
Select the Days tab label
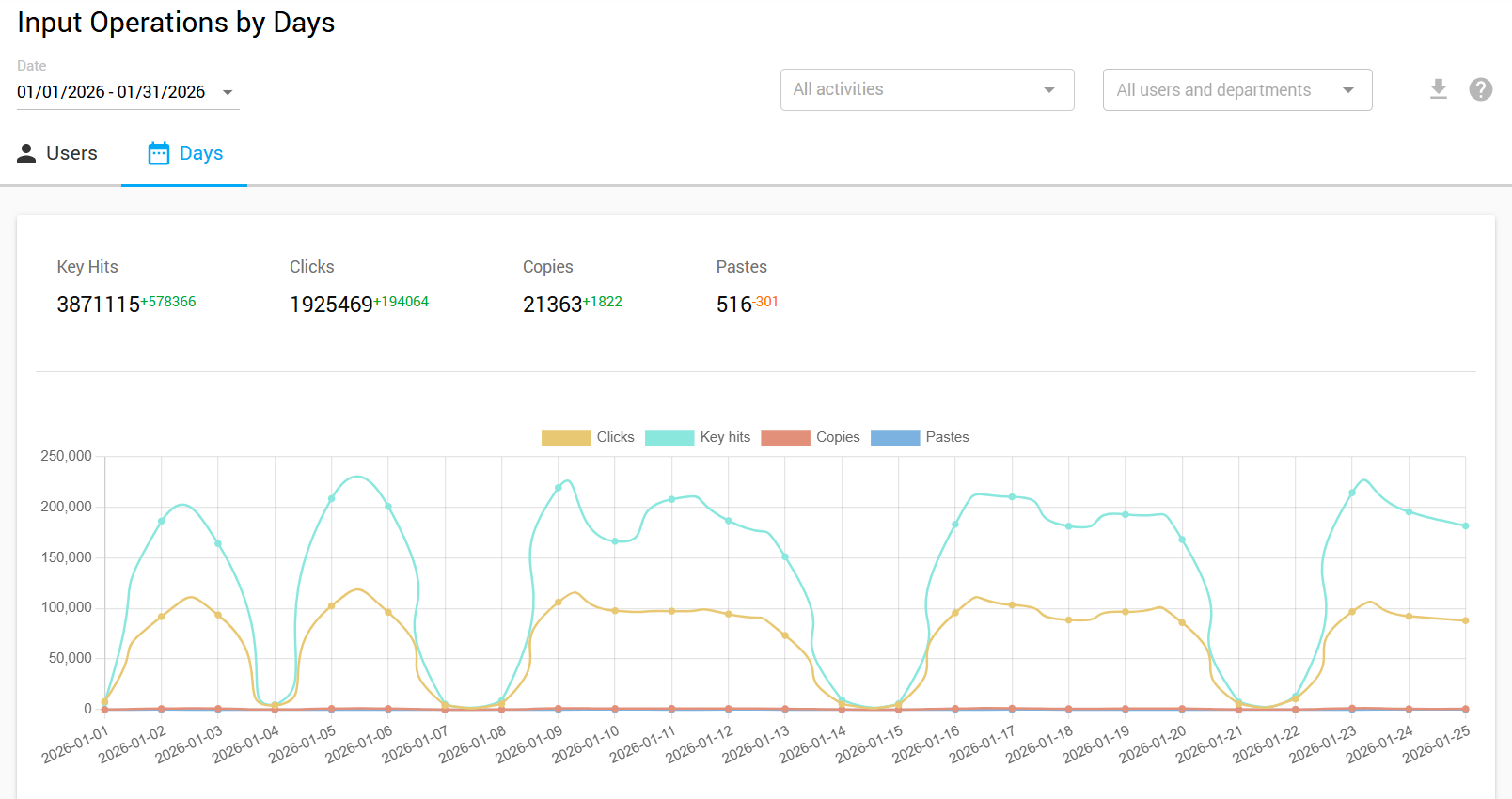(x=201, y=153)
